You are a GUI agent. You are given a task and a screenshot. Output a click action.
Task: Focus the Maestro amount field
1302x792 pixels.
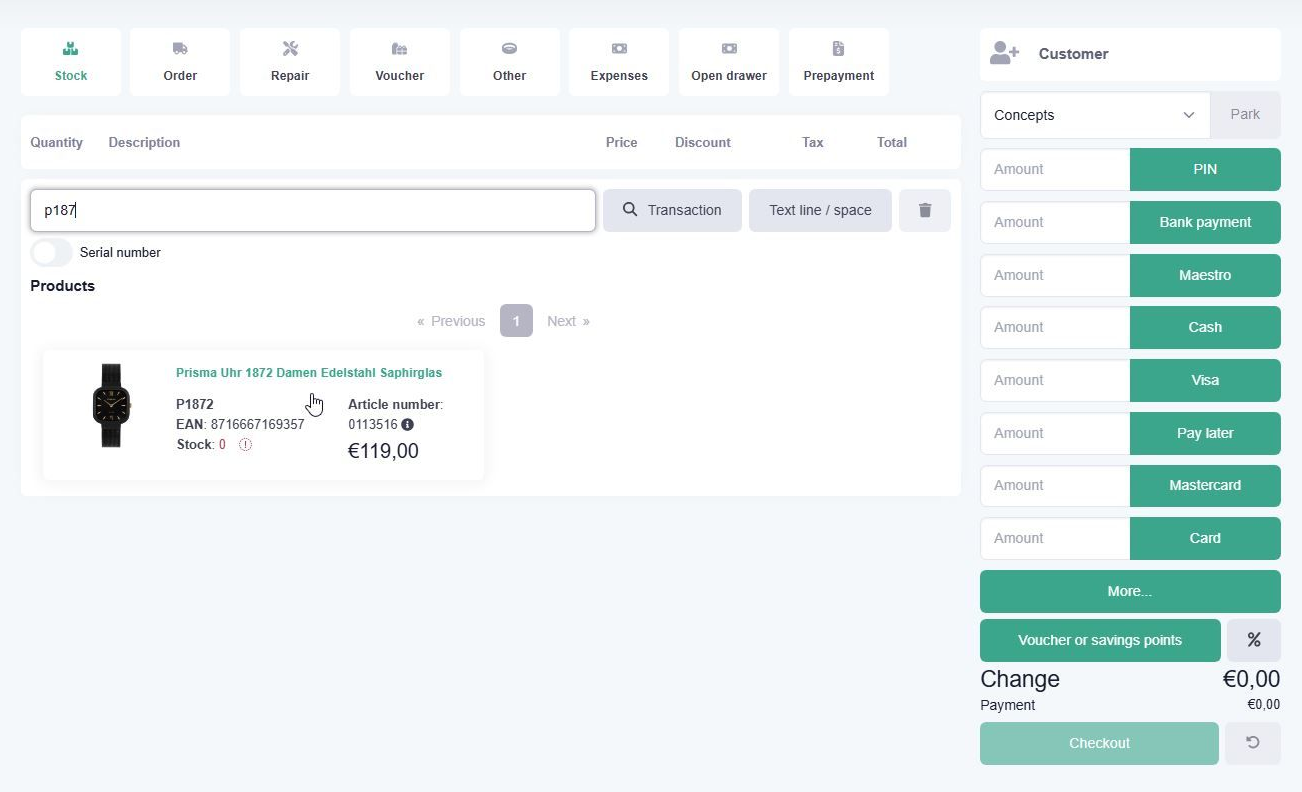coord(1055,275)
